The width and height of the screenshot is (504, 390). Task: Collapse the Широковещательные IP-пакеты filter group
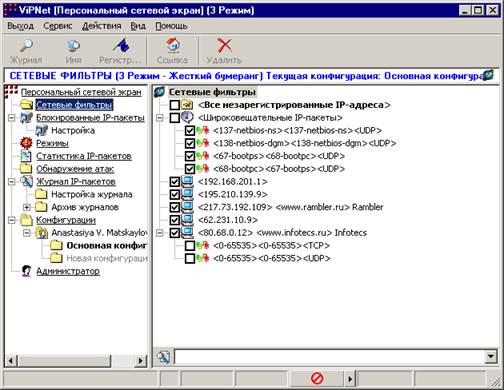(x=160, y=118)
